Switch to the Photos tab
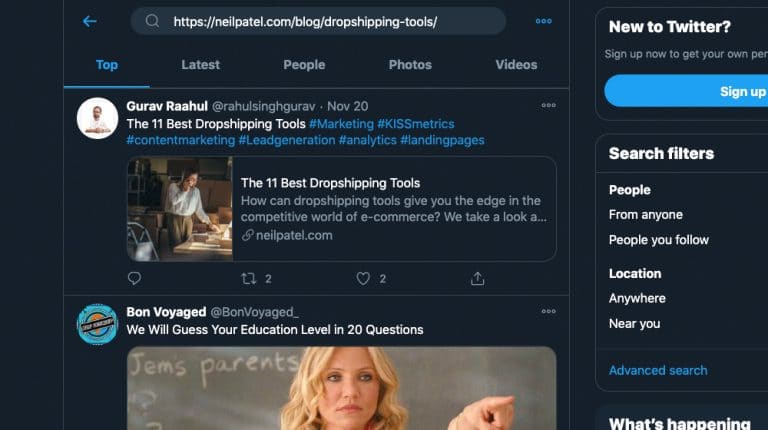This screenshot has height=430, width=768. pyautogui.click(x=410, y=65)
